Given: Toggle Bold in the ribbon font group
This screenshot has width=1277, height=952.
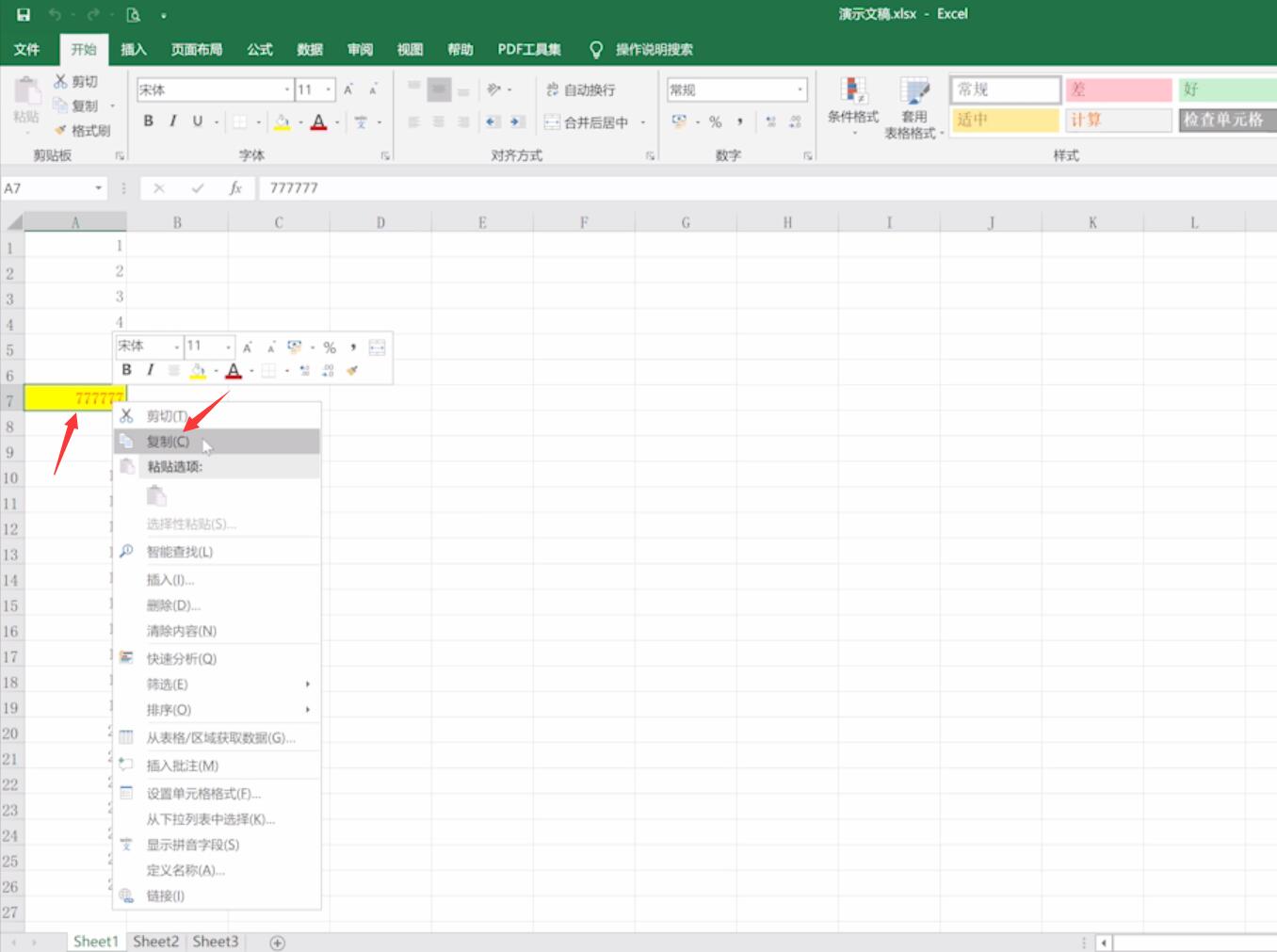Looking at the screenshot, I should tap(148, 121).
